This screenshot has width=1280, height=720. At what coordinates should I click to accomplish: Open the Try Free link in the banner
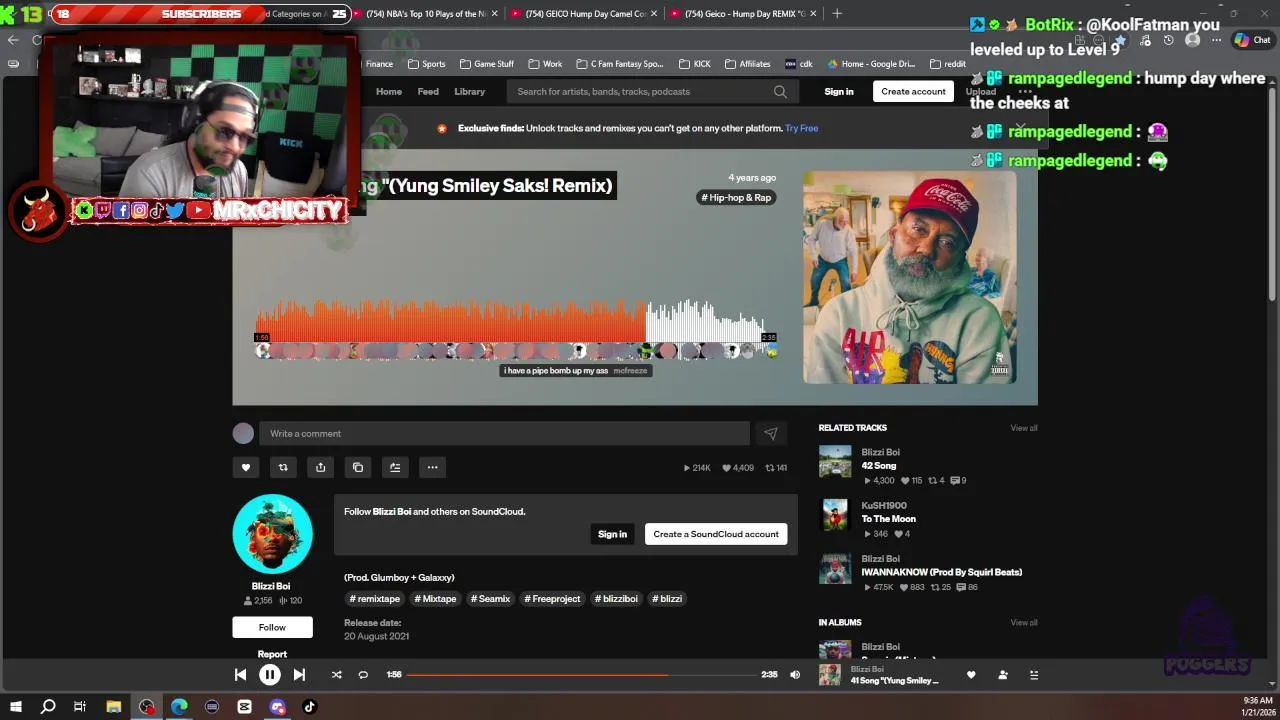(801, 128)
